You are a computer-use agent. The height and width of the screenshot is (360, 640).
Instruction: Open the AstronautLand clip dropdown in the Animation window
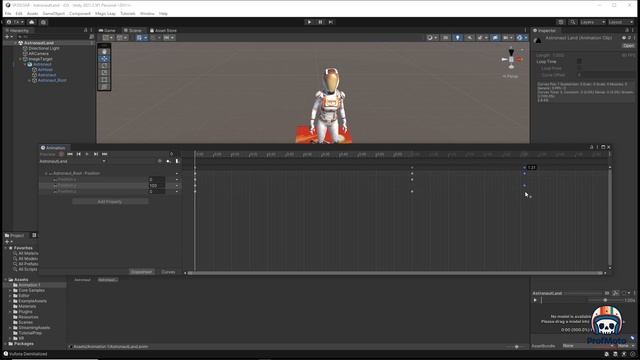72,161
